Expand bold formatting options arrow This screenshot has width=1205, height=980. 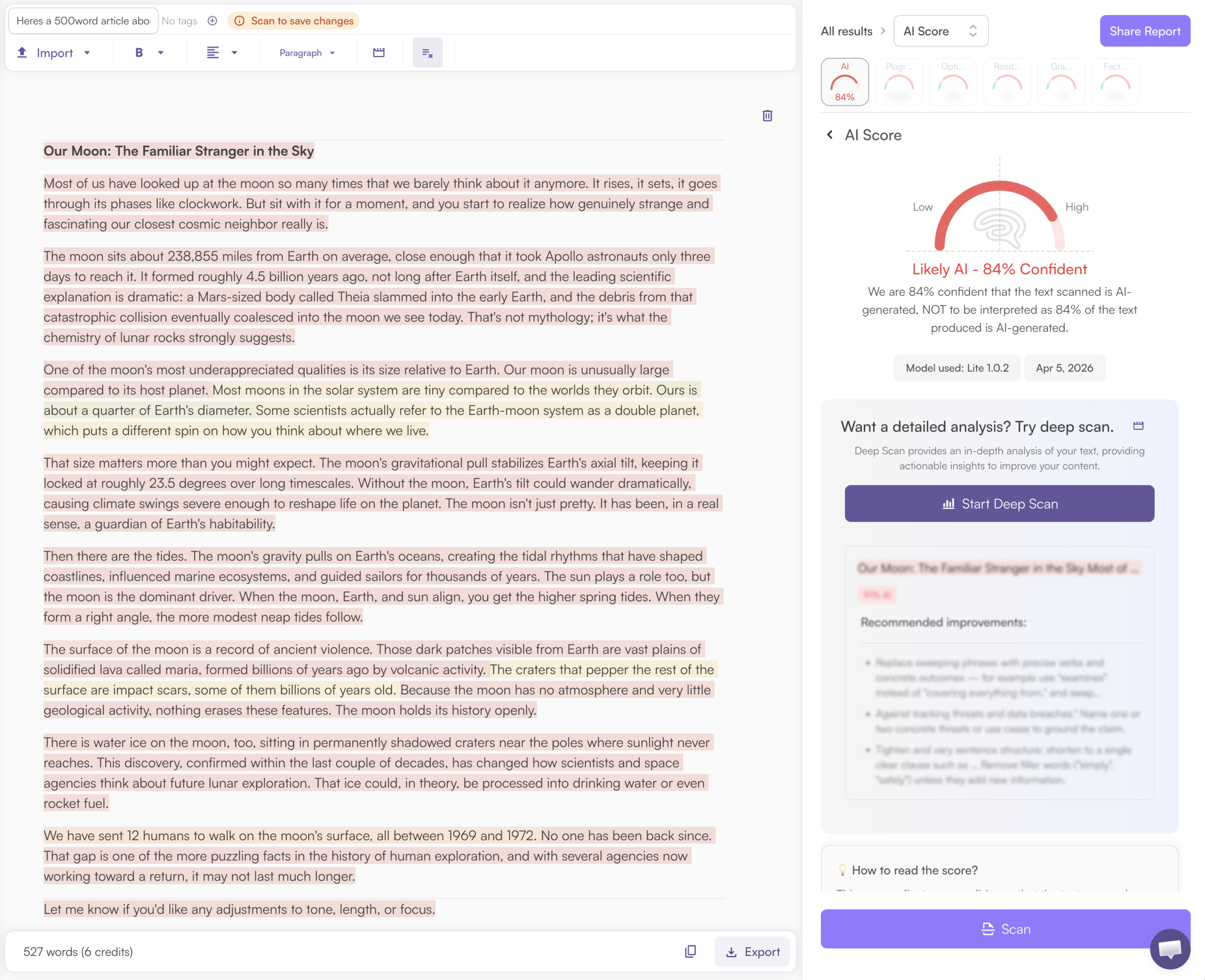(161, 53)
